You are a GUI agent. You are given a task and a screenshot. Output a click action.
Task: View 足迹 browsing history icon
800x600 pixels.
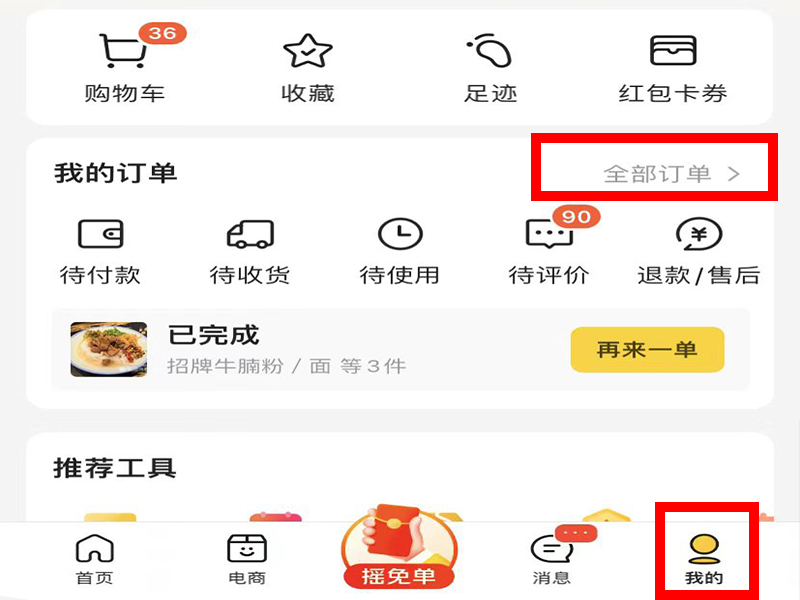[490, 51]
